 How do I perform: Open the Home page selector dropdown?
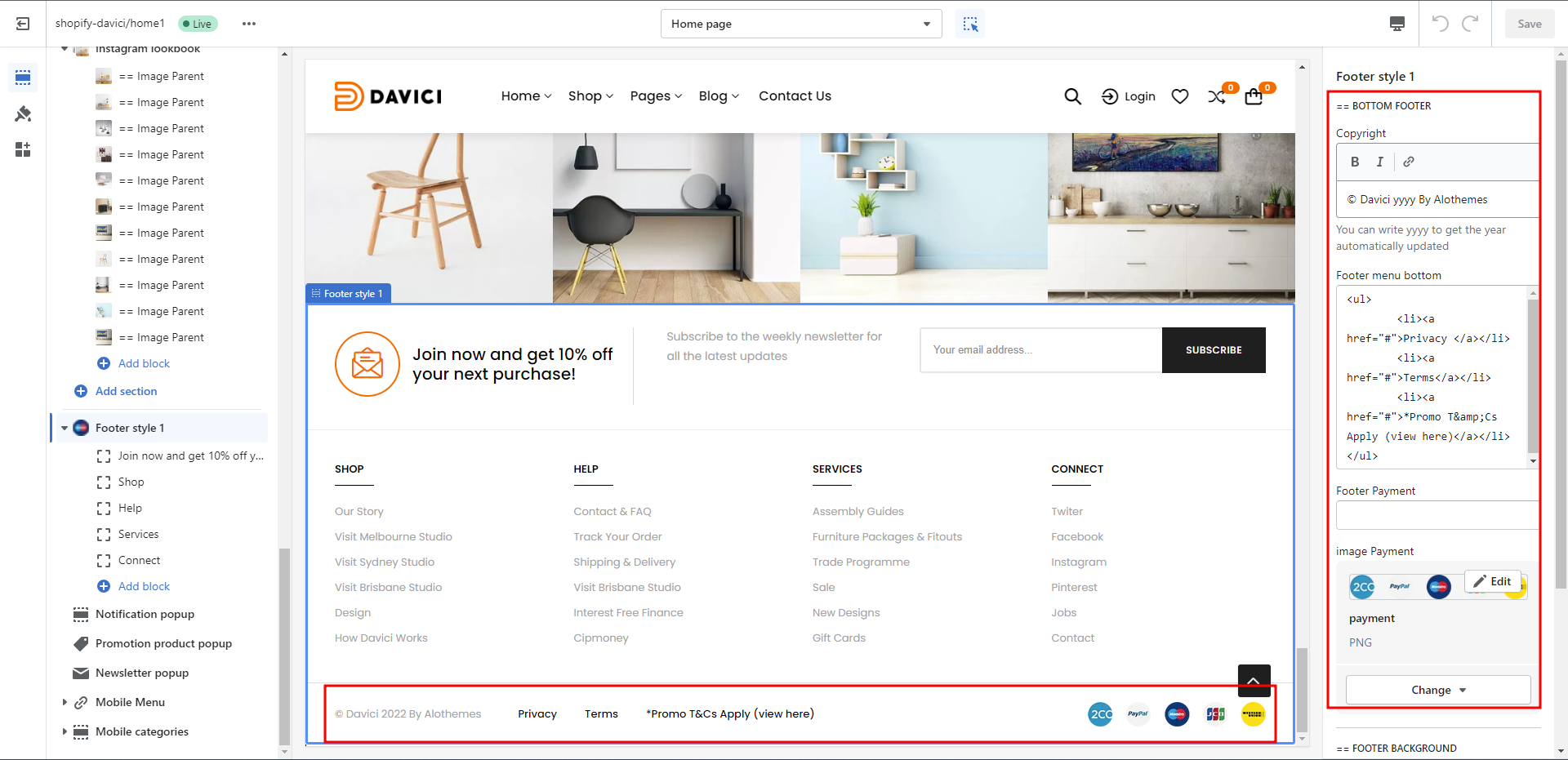tap(800, 24)
